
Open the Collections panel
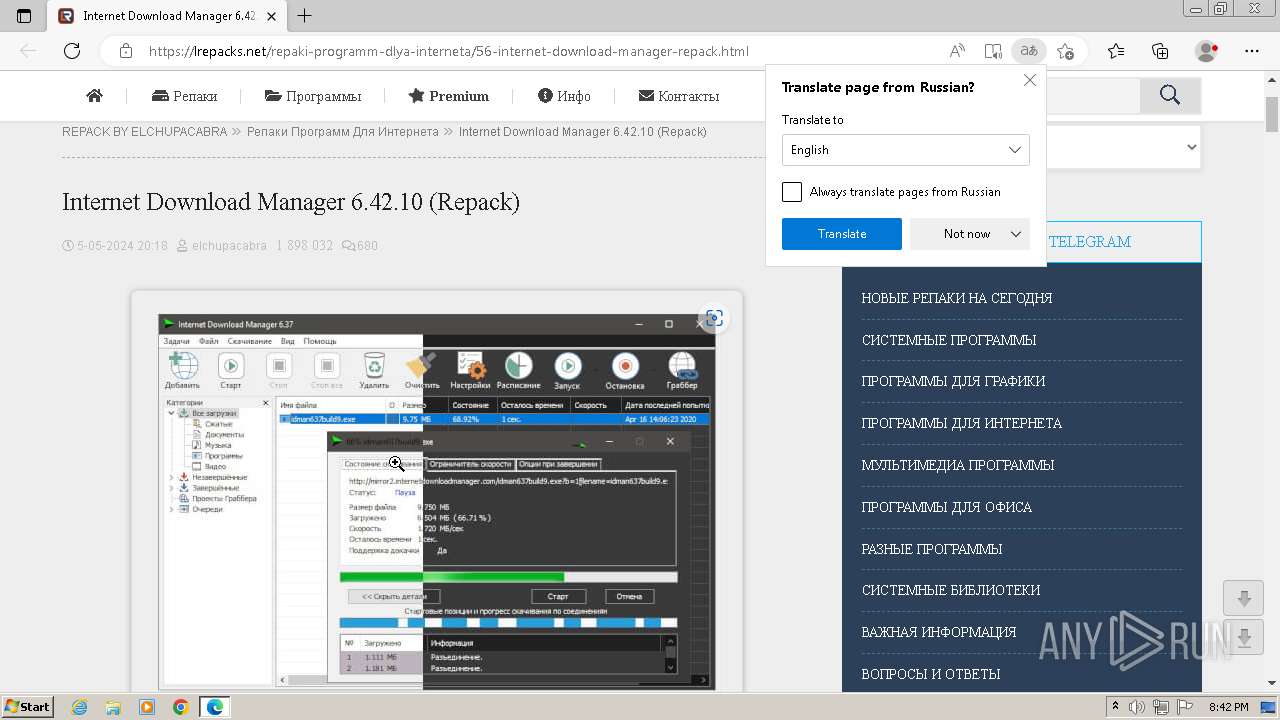[1160, 51]
